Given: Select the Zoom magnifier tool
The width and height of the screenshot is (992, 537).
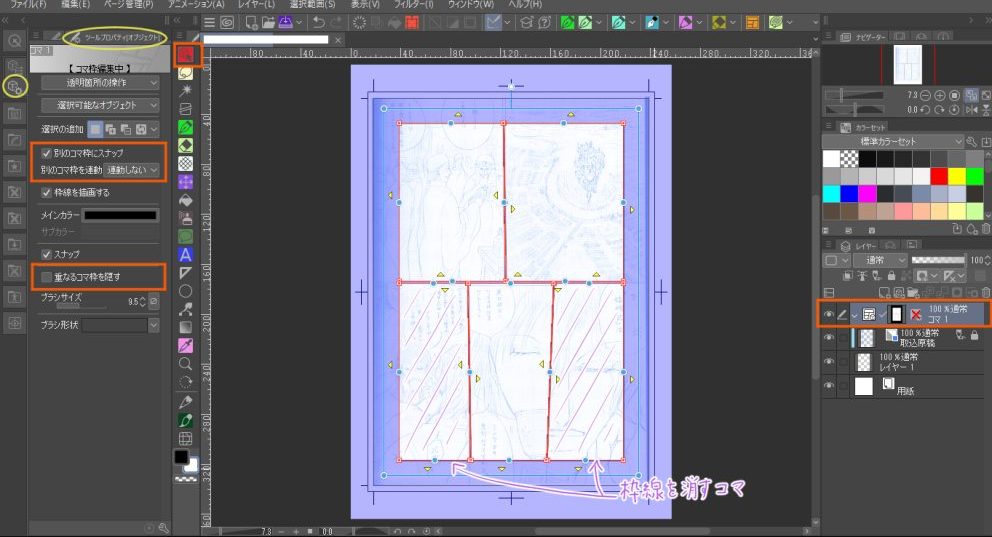Looking at the screenshot, I should click(185, 364).
